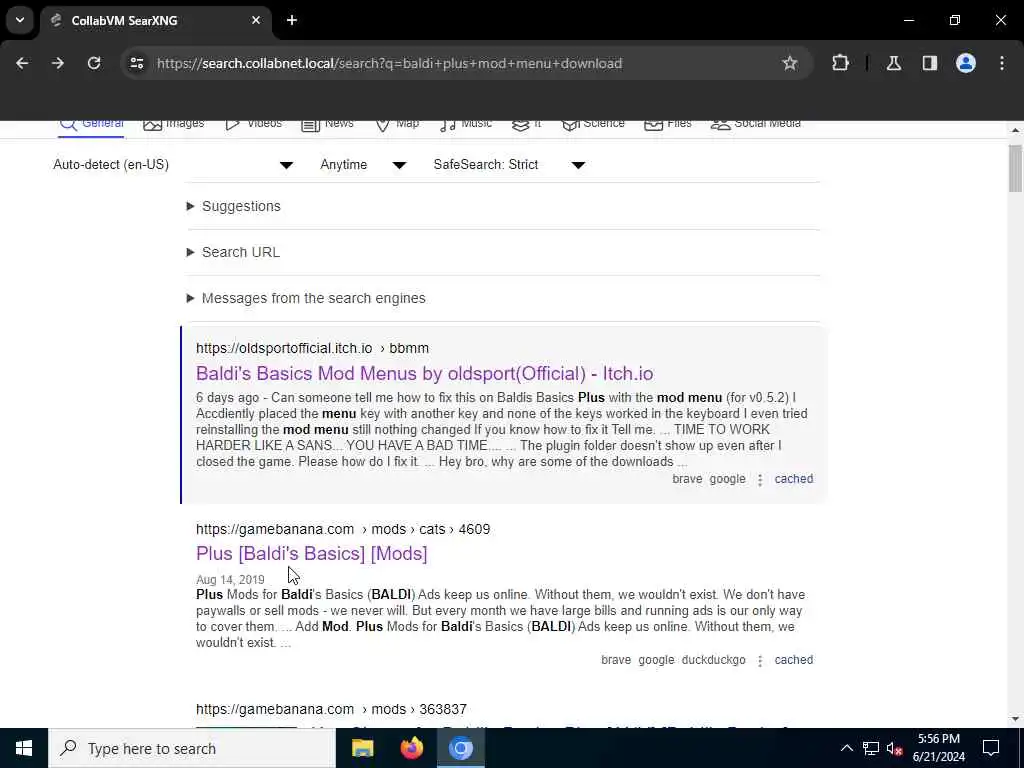Screen dimensions: 1024x768
Task: Click the Aug 14, 2019 date text
Action: pos(230,580)
